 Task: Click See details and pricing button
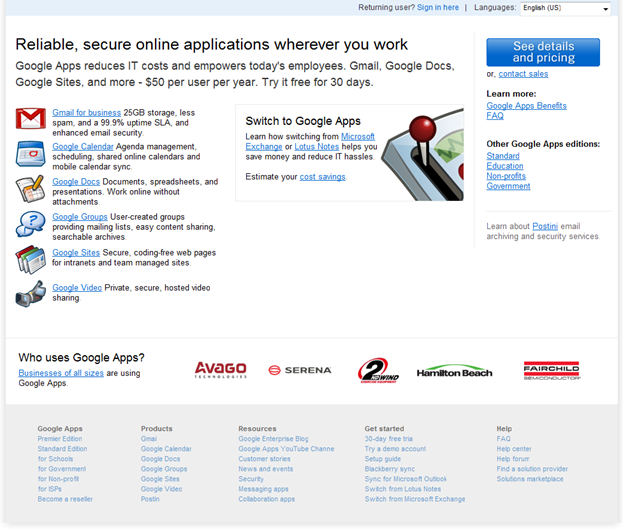pos(543,52)
